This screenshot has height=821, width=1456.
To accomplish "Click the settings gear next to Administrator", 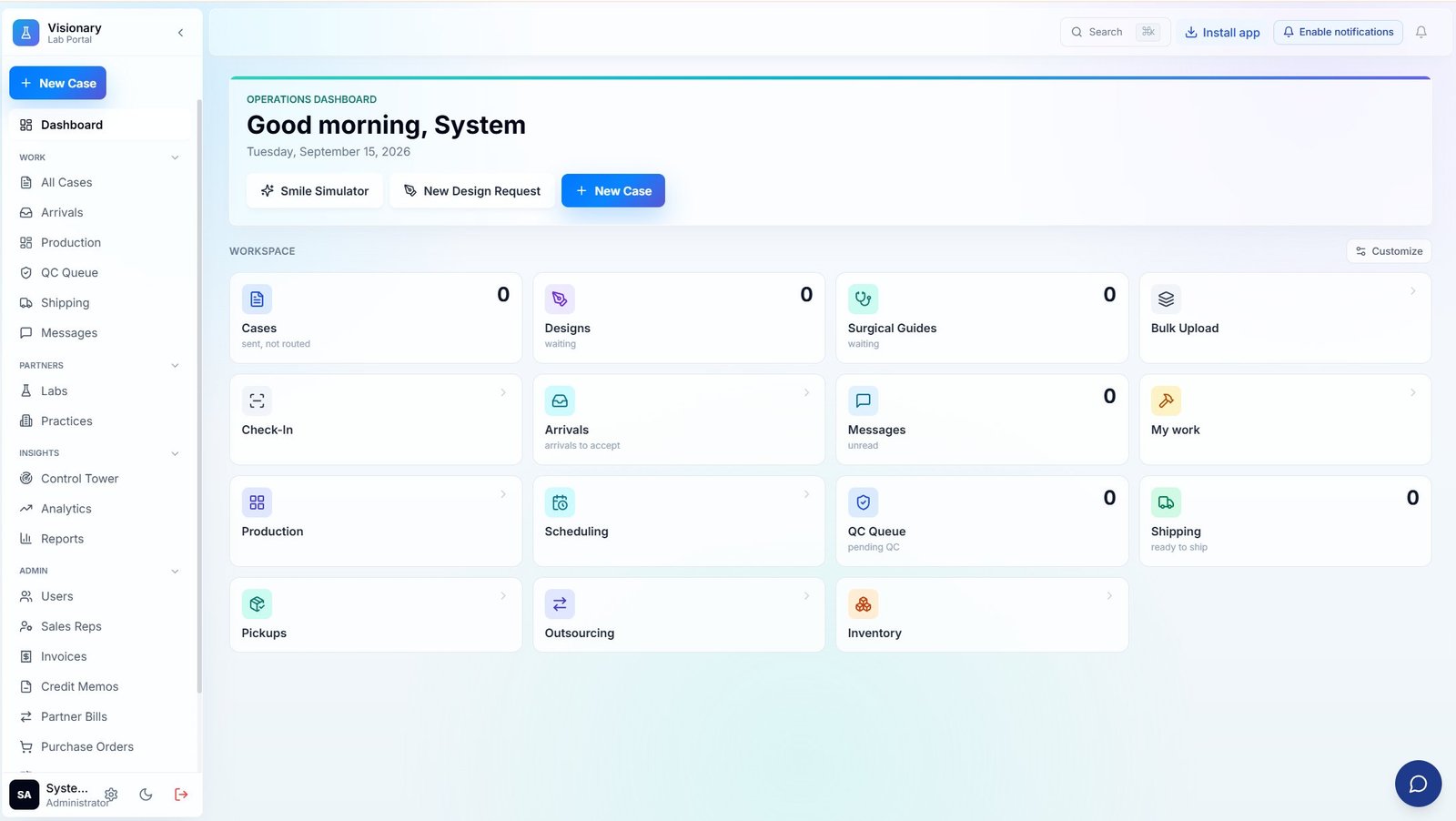I will 111,795.
